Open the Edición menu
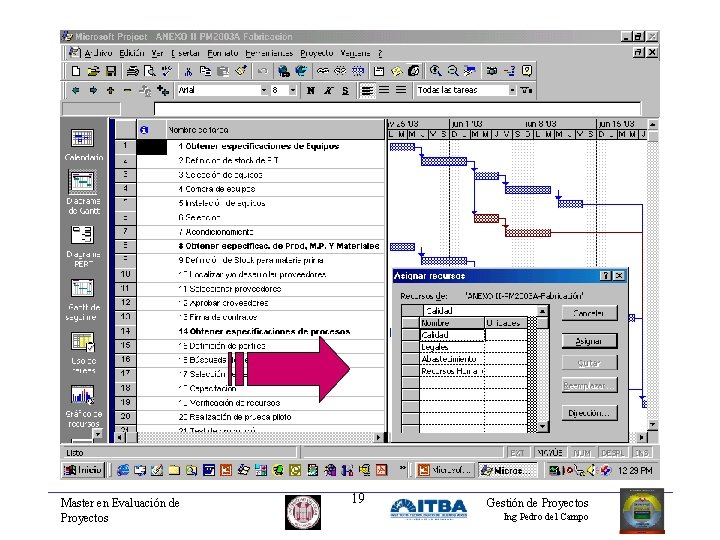 click(132, 53)
